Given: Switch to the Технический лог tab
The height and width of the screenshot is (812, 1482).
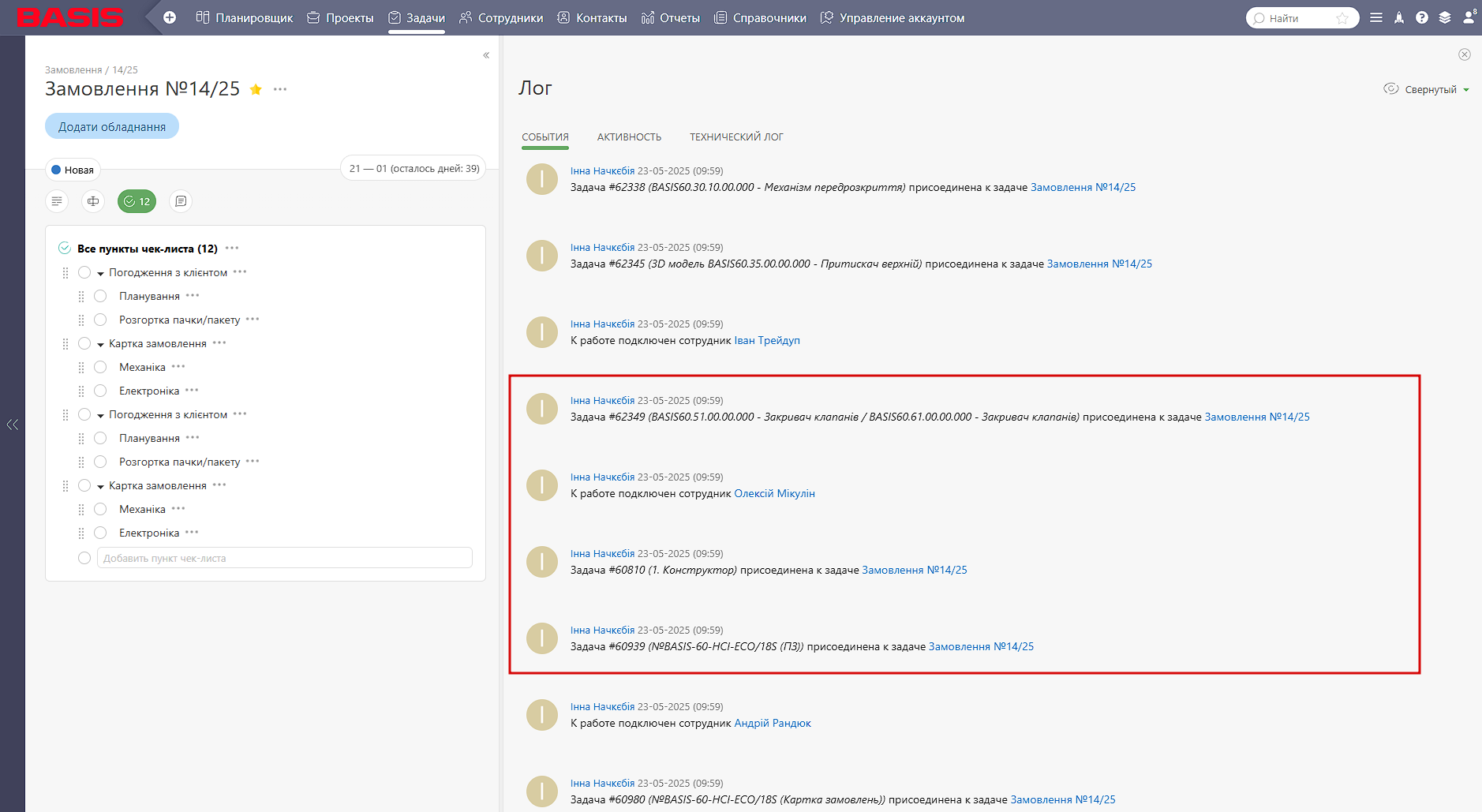Looking at the screenshot, I should [736, 137].
